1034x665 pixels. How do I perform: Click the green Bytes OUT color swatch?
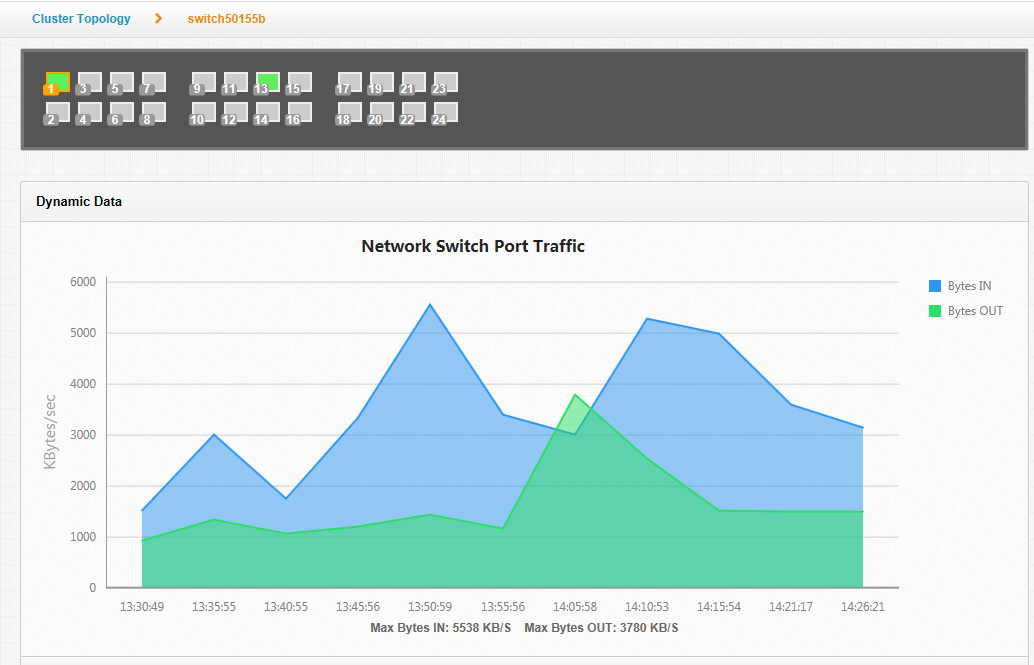click(935, 311)
